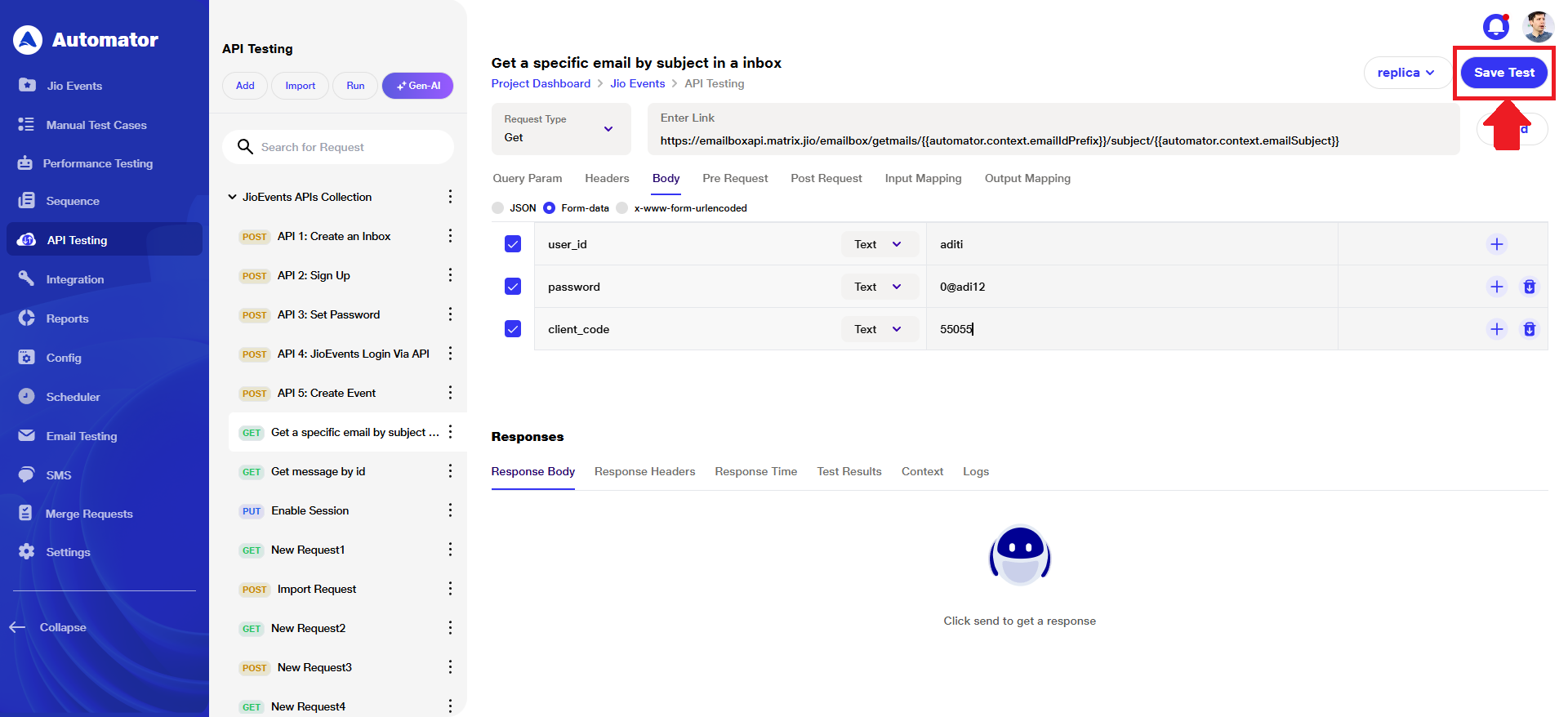Click the Save Test button
The width and height of the screenshot is (1568, 717).
[1503, 73]
